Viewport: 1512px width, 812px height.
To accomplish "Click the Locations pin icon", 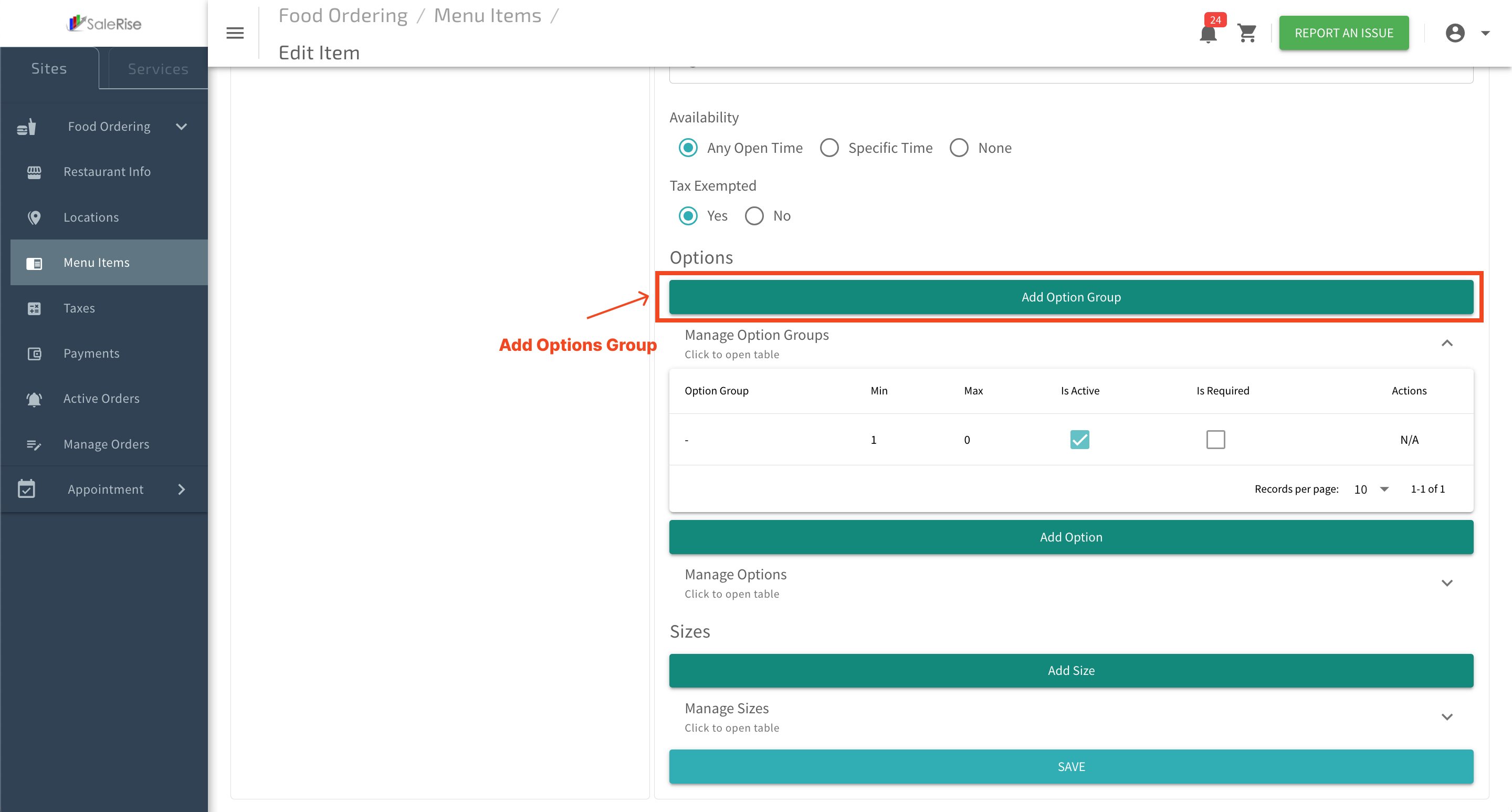I will (x=34, y=218).
